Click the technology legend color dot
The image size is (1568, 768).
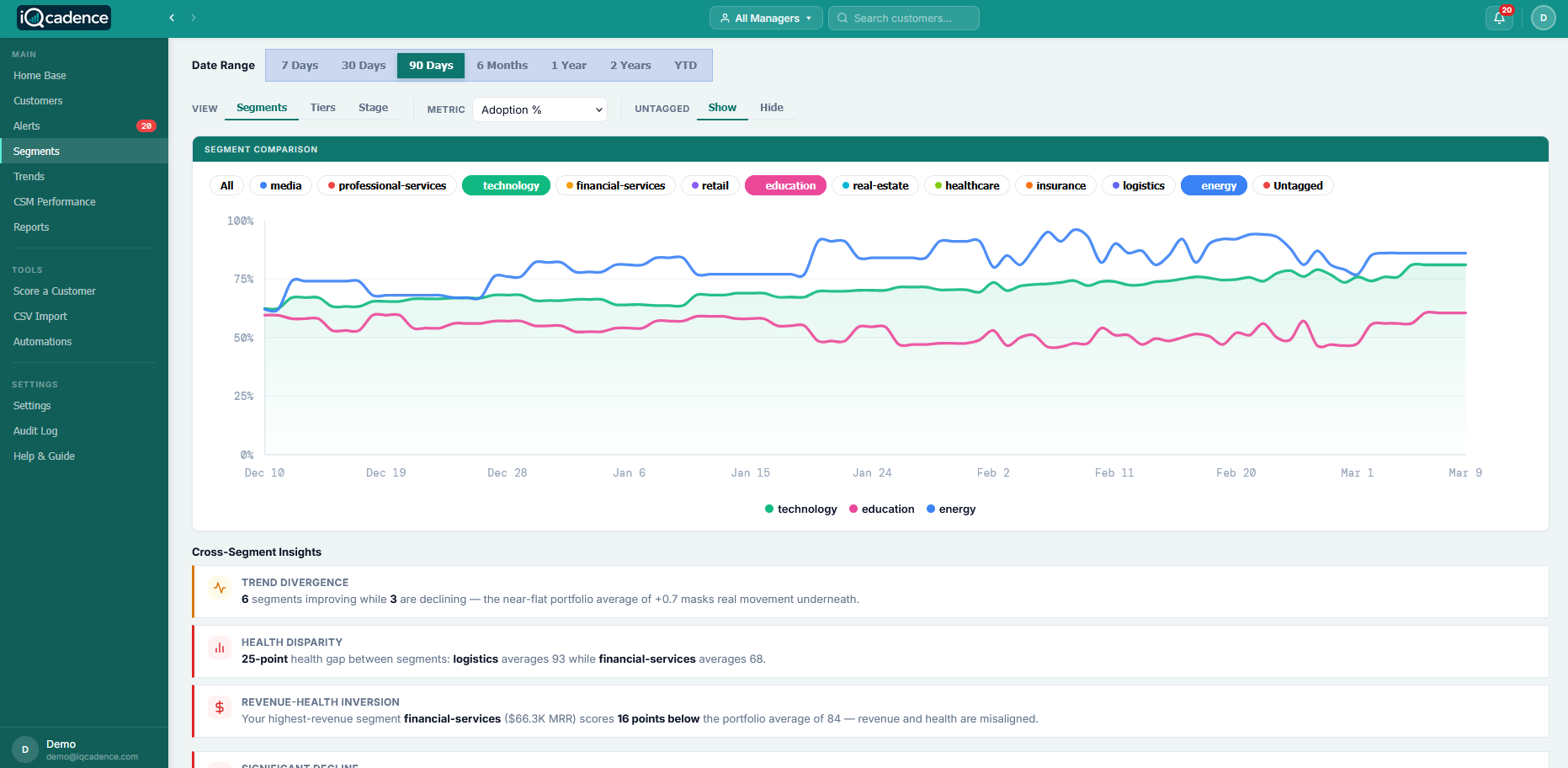click(x=768, y=509)
